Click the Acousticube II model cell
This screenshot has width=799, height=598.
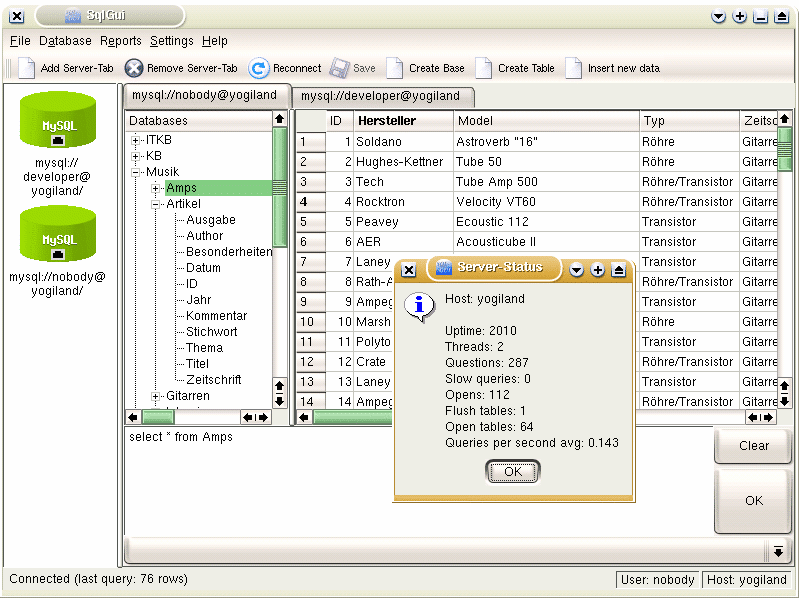(x=546, y=242)
